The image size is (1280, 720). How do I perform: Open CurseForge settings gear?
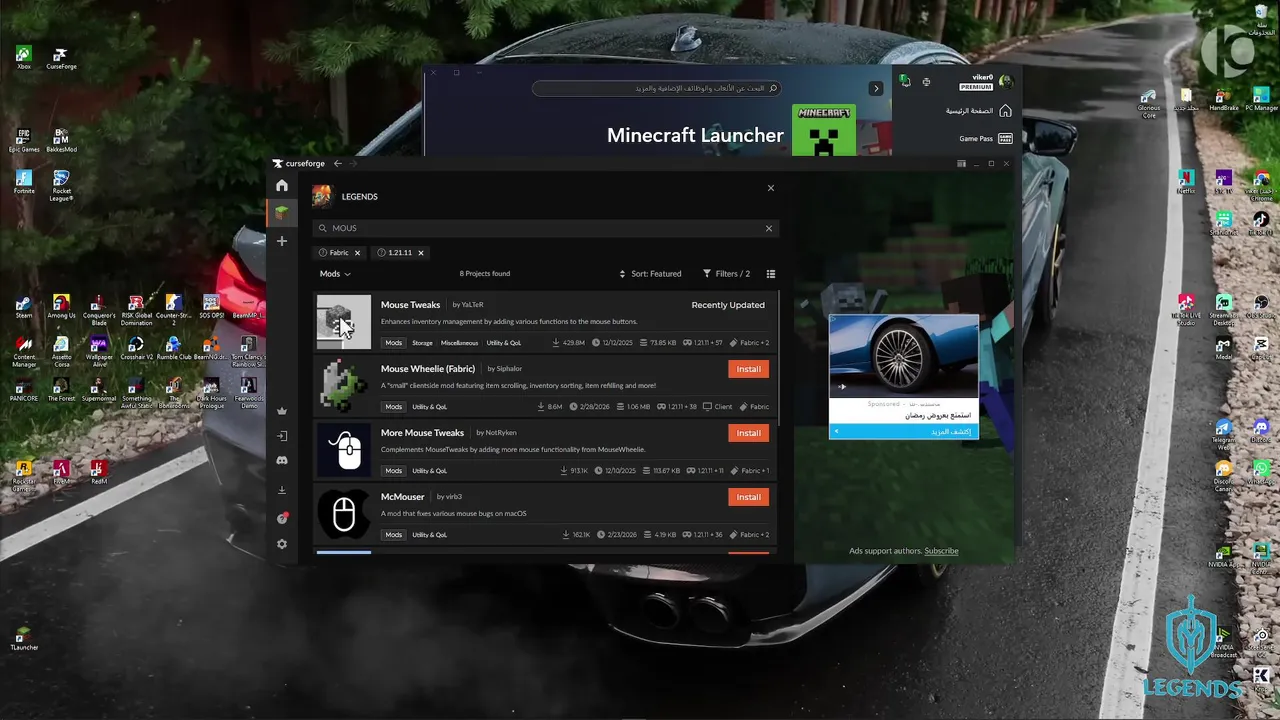click(x=282, y=544)
